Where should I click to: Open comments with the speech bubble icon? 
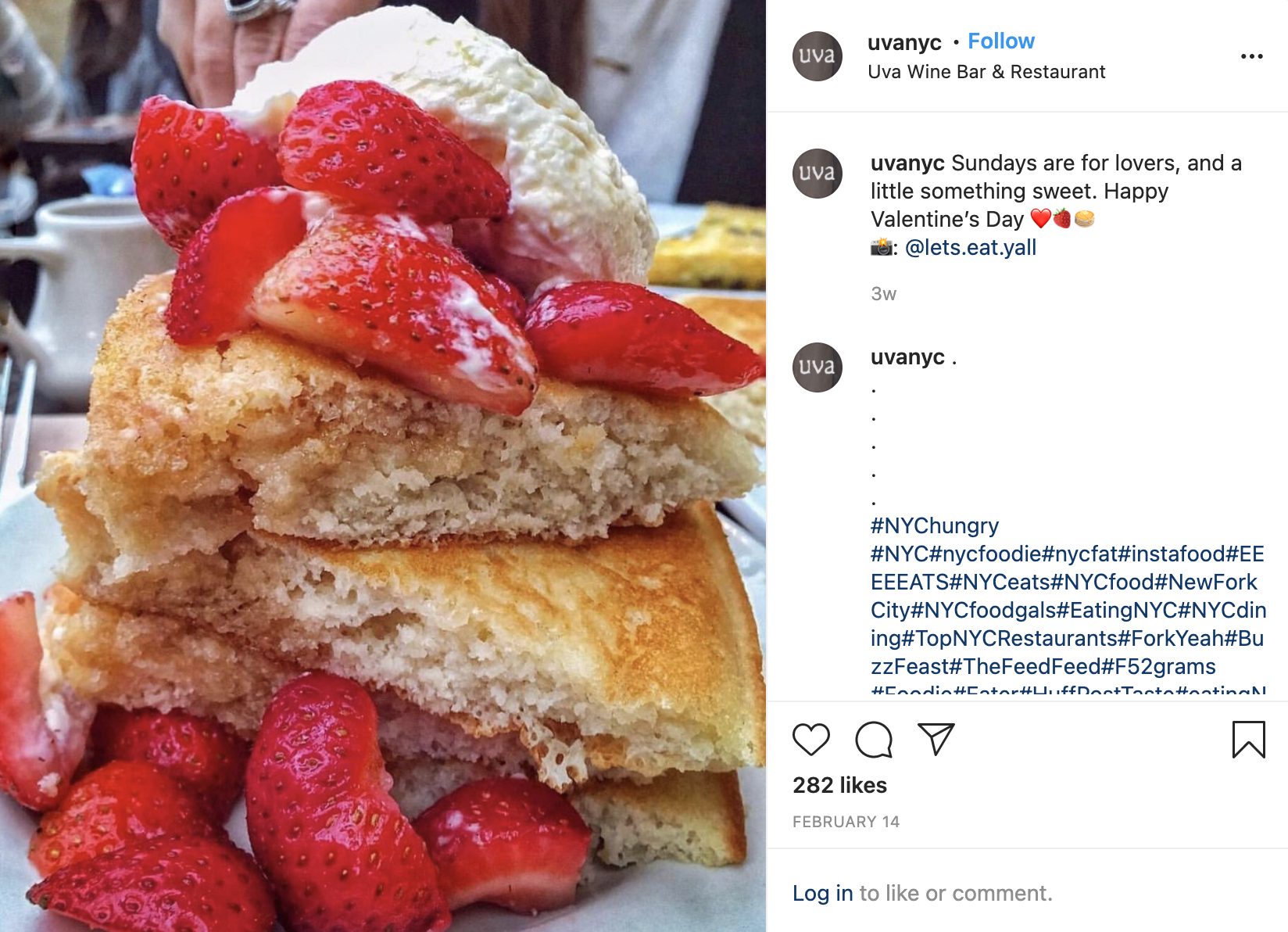click(x=873, y=740)
